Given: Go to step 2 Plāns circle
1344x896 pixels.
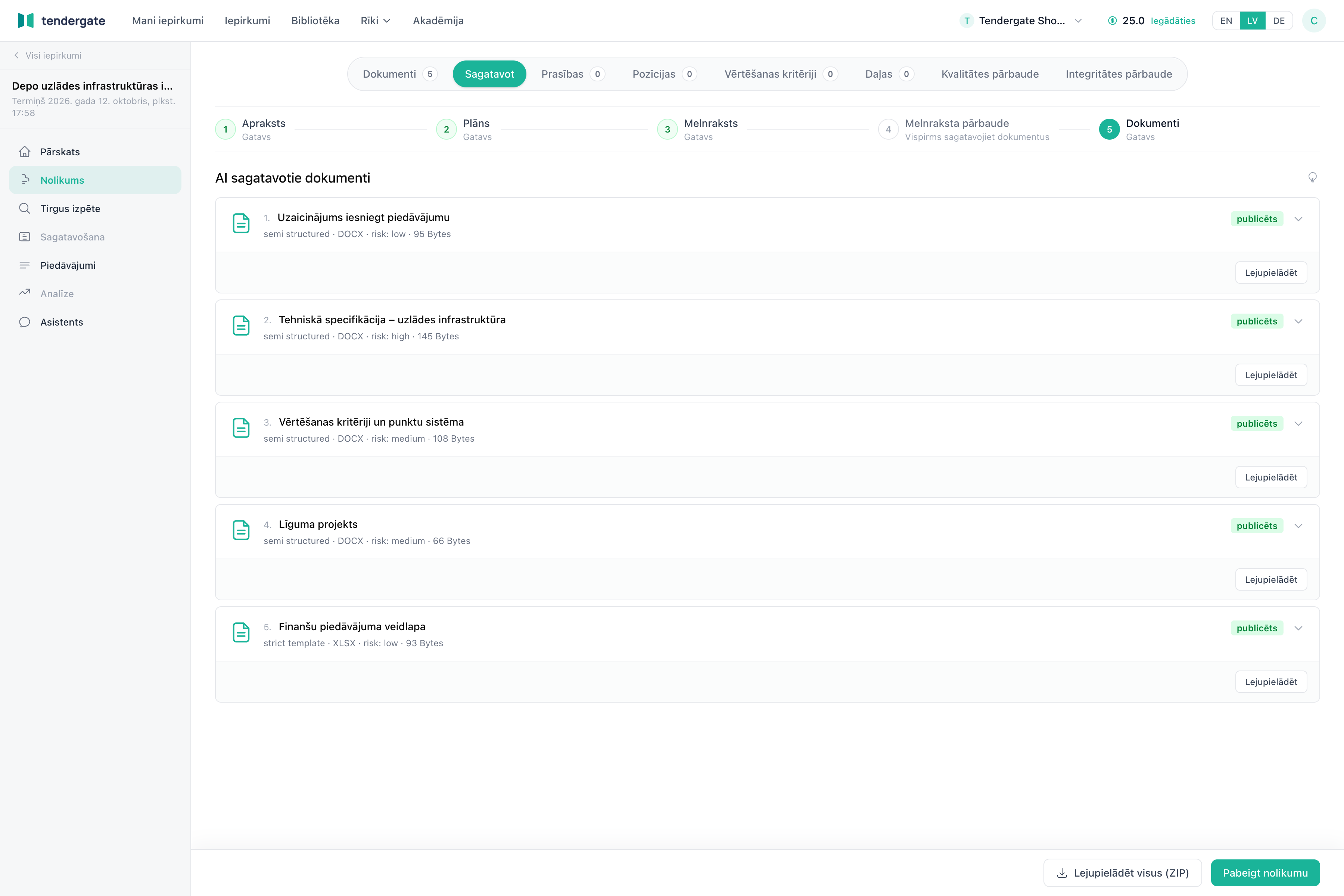Looking at the screenshot, I should coord(446,129).
